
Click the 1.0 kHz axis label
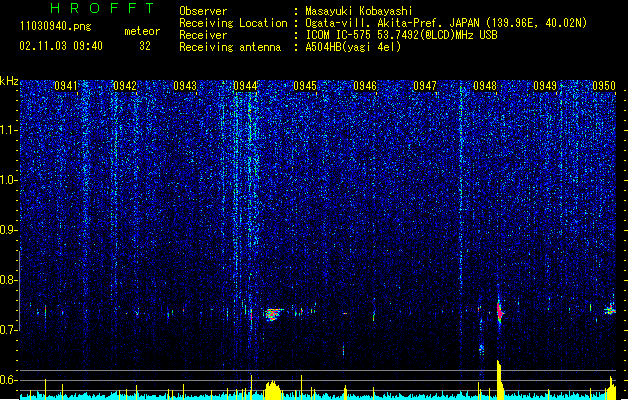point(9,180)
